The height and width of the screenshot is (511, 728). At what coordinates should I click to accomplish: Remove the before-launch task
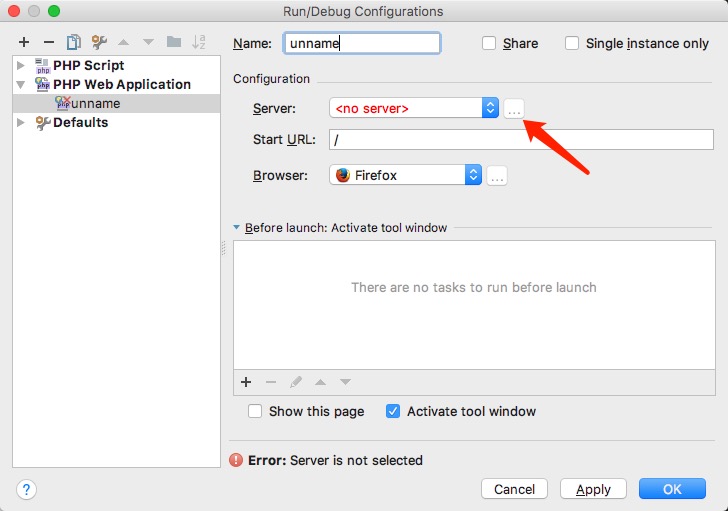(x=271, y=382)
